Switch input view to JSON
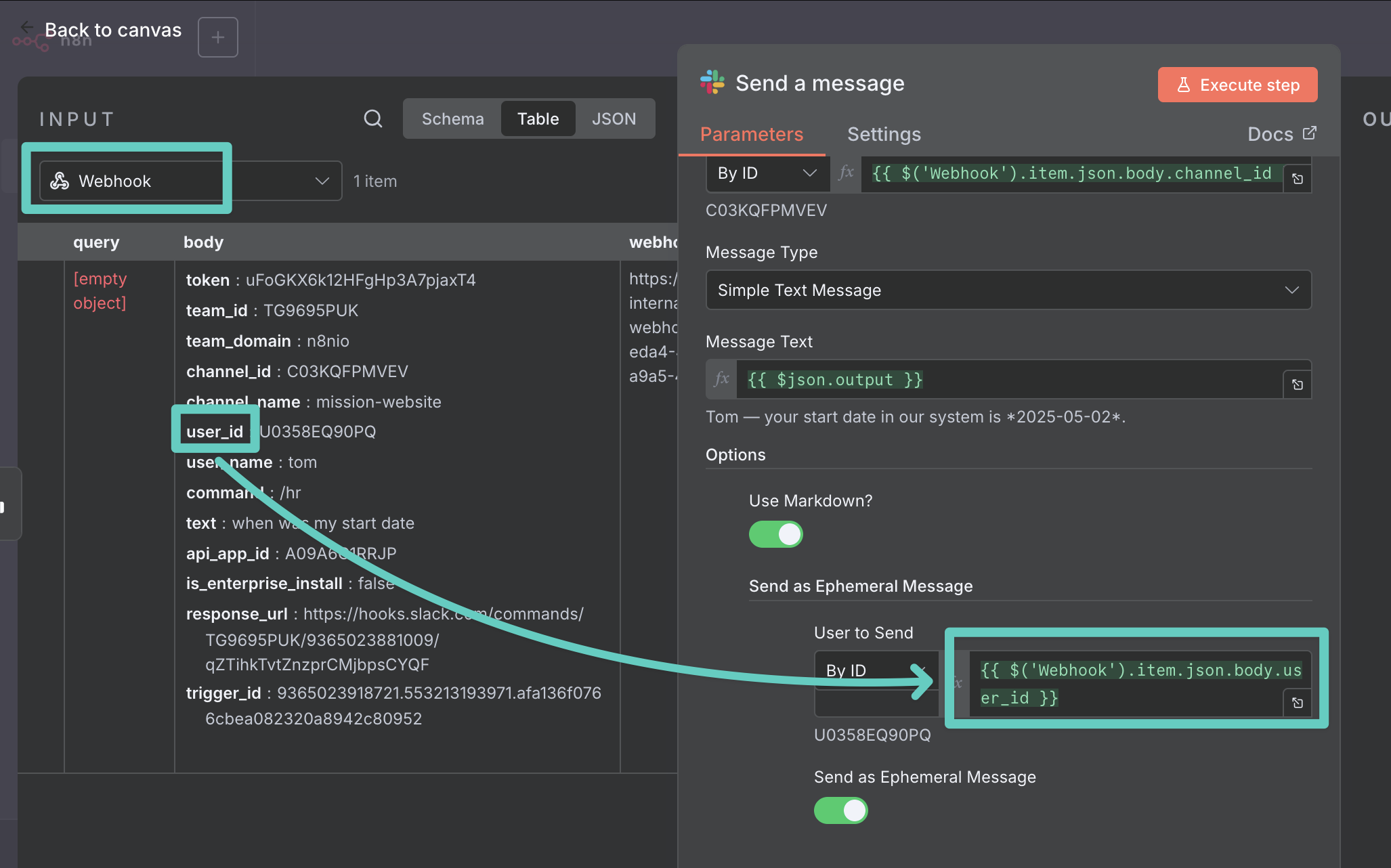The width and height of the screenshot is (1391, 868). coord(614,118)
